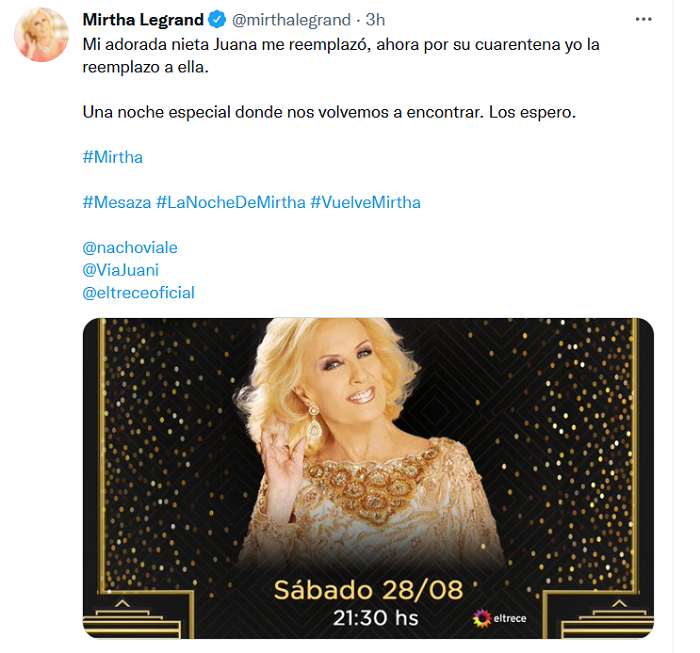
Task: Open the @mirthalegrand handle
Action: (291, 20)
